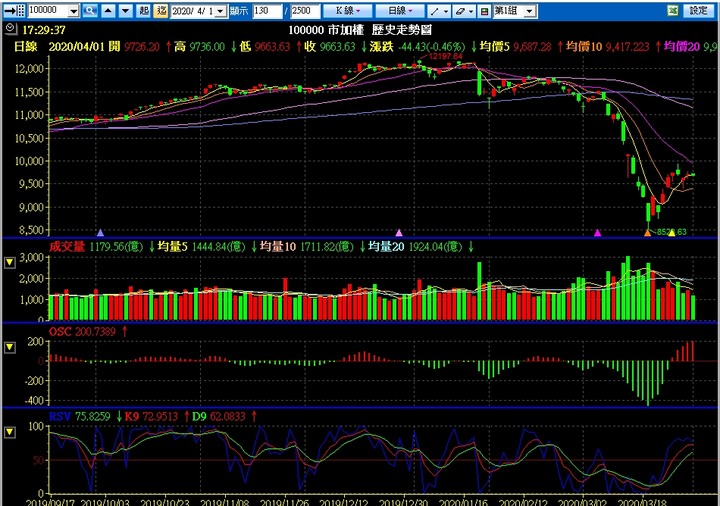The height and width of the screenshot is (506, 720).
Task: Click the chart layout panel icon
Action: [x=484, y=11]
